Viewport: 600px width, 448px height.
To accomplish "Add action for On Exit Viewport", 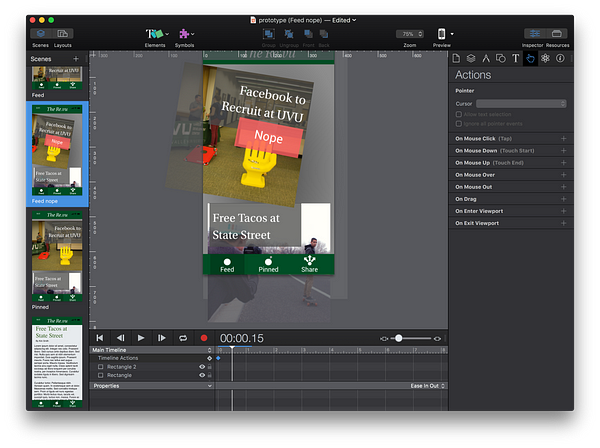I will pyautogui.click(x=563, y=223).
